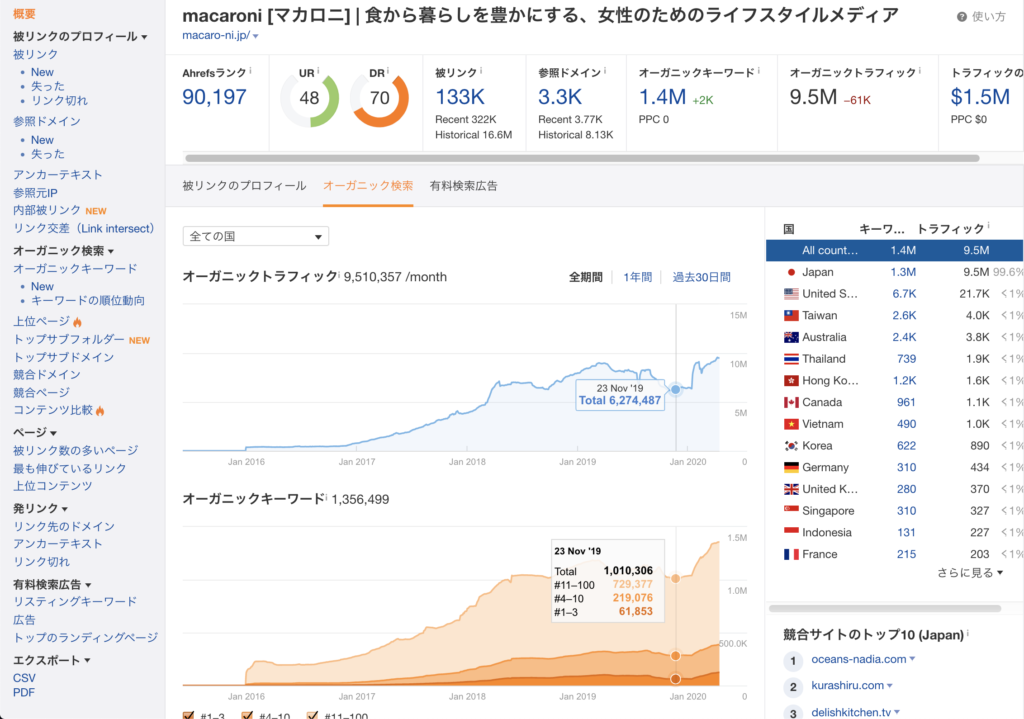
Task: Click the 3.3K referring domains count
Action: click(560, 97)
